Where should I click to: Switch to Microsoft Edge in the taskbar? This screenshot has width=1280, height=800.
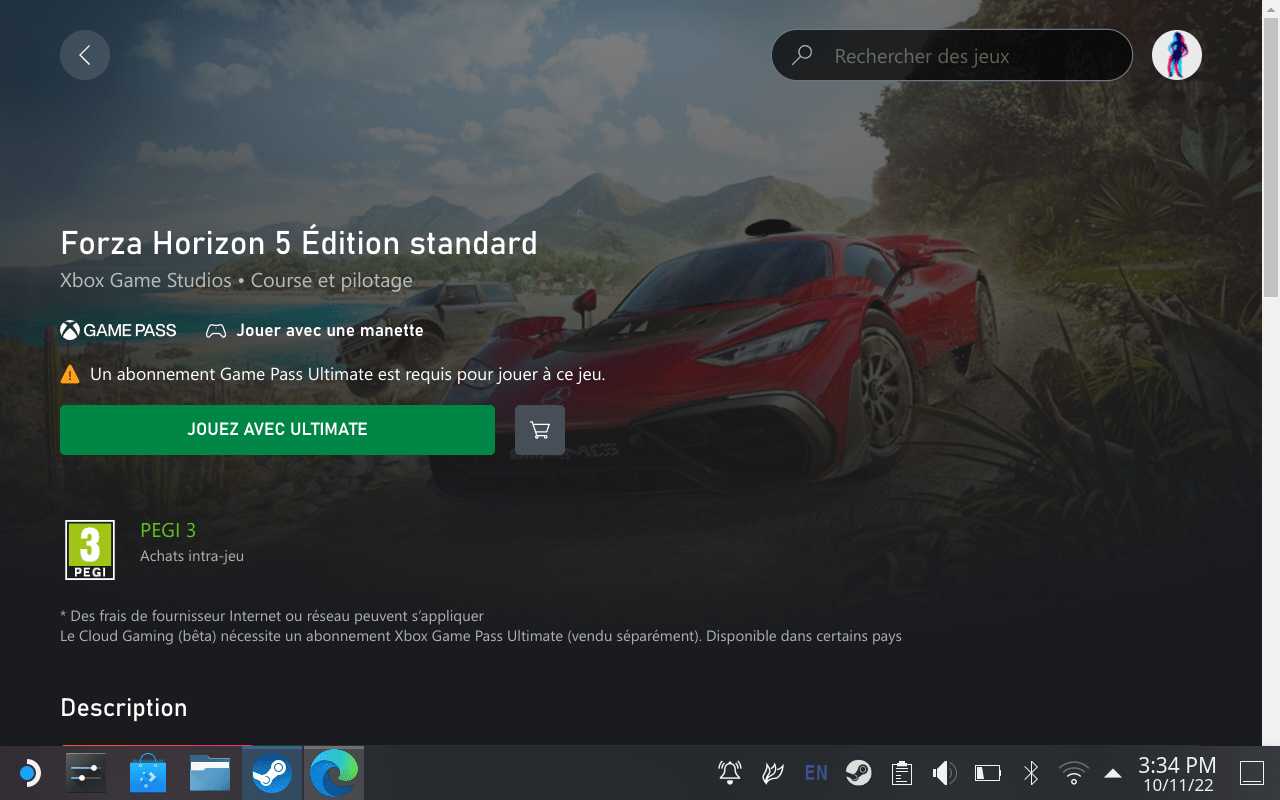(x=333, y=773)
